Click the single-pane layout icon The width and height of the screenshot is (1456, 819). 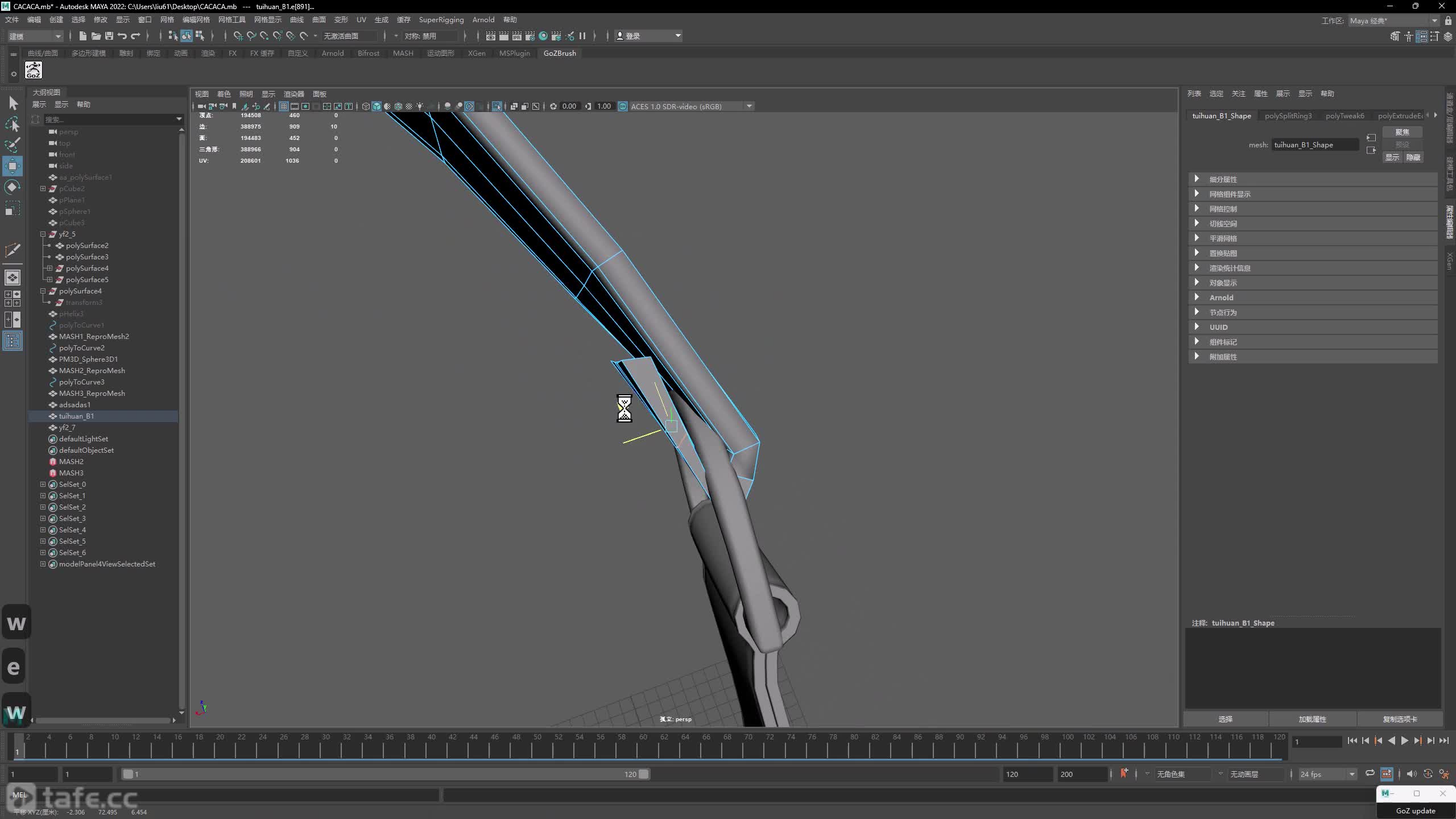13,278
